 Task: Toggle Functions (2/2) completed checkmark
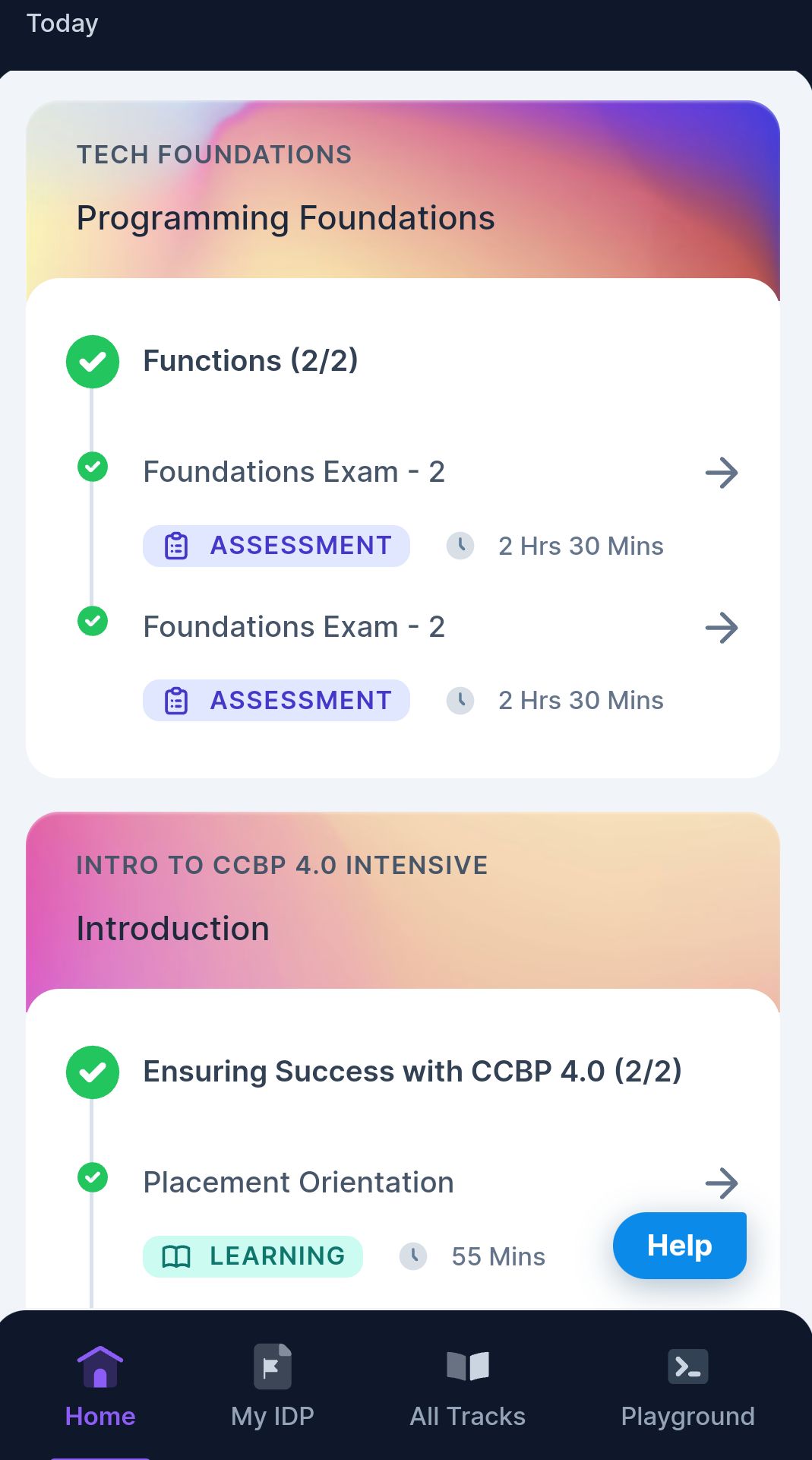click(93, 362)
